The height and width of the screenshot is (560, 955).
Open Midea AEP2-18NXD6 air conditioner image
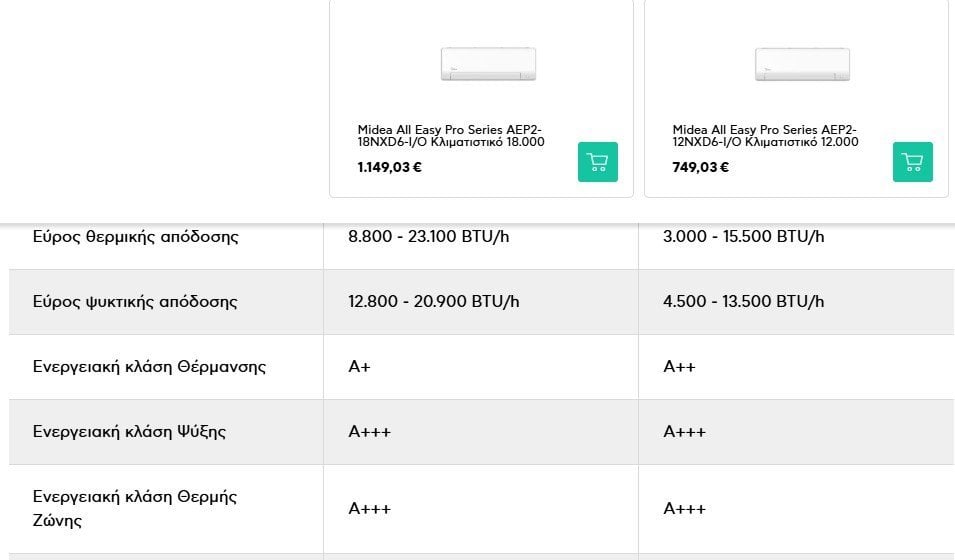pos(488,64)
